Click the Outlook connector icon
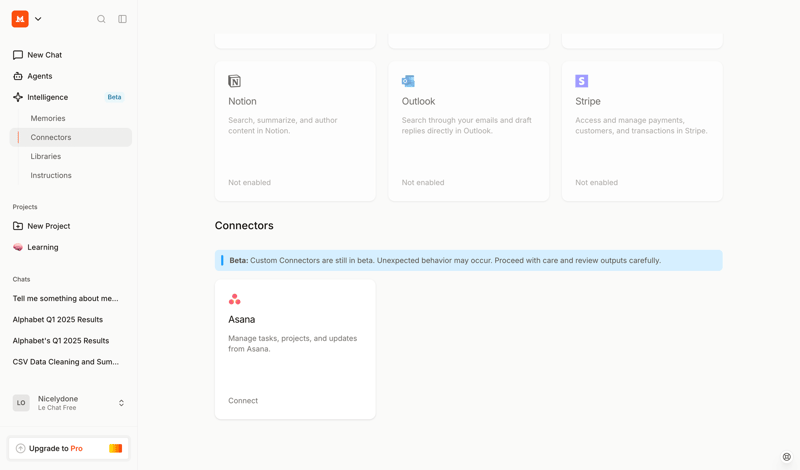800x470 pixels. pos(408,81)
